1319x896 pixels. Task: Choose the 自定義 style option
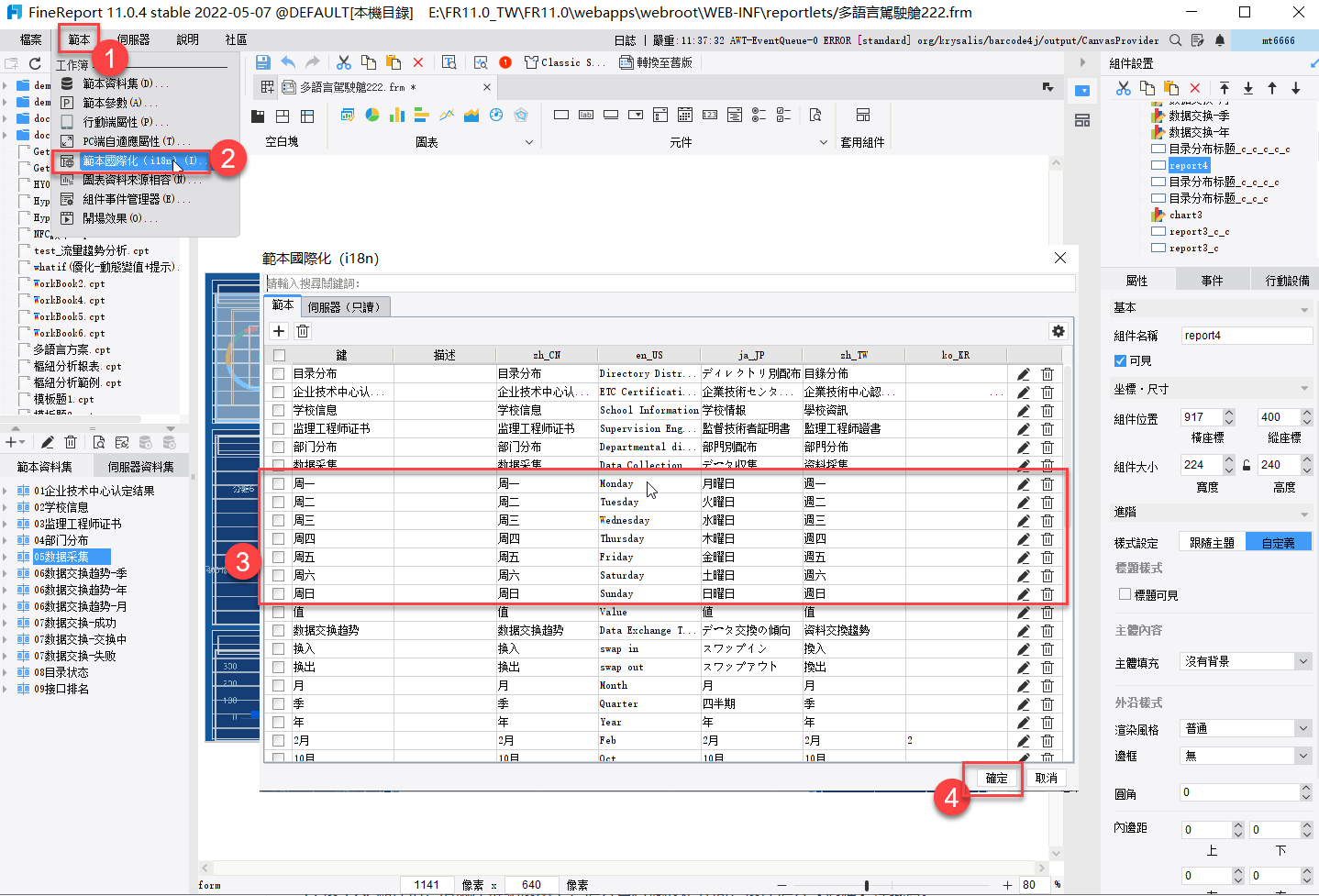tap(1278, 543)
